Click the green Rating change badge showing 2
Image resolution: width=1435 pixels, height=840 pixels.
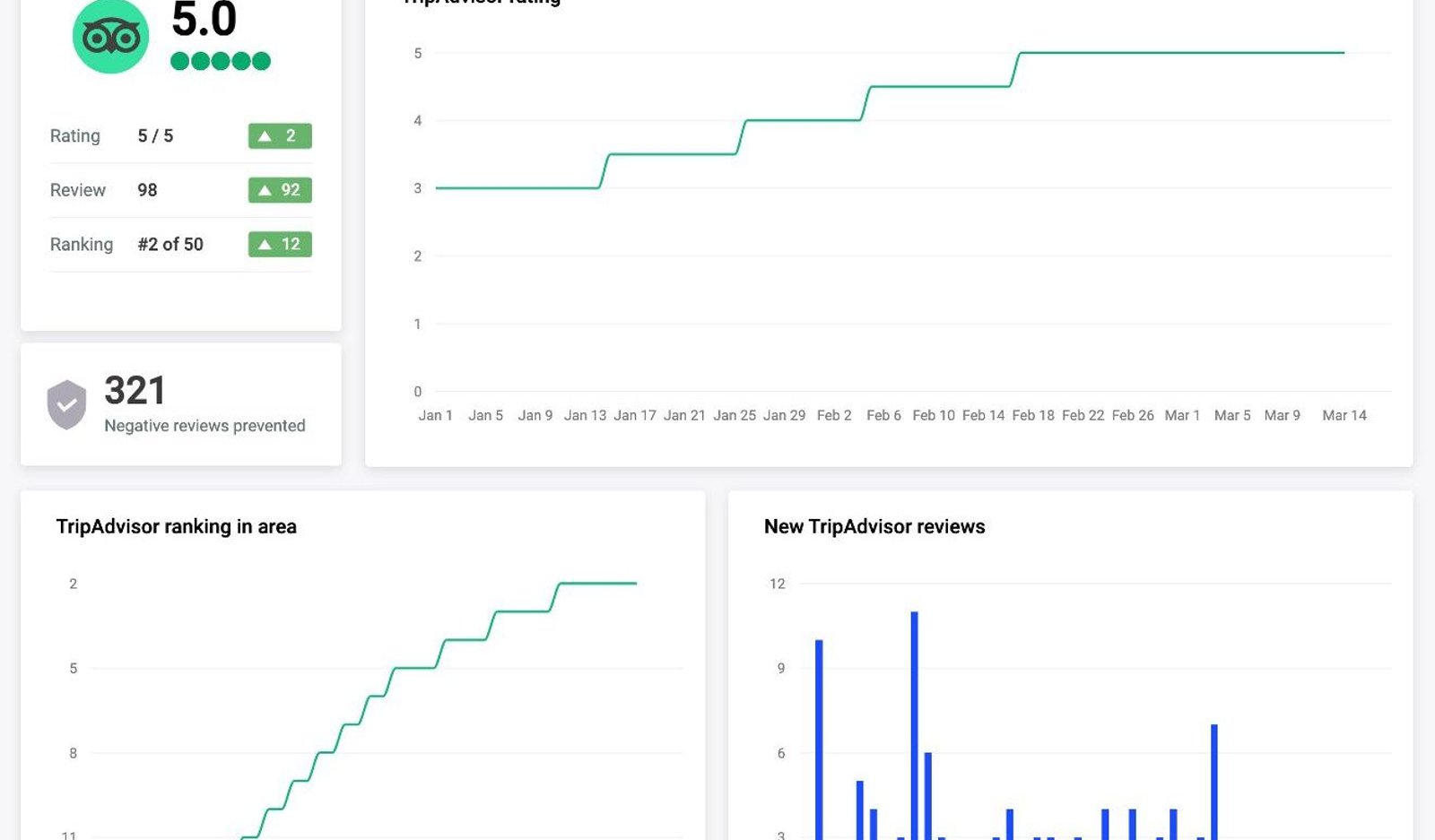(x=280, y=136)
